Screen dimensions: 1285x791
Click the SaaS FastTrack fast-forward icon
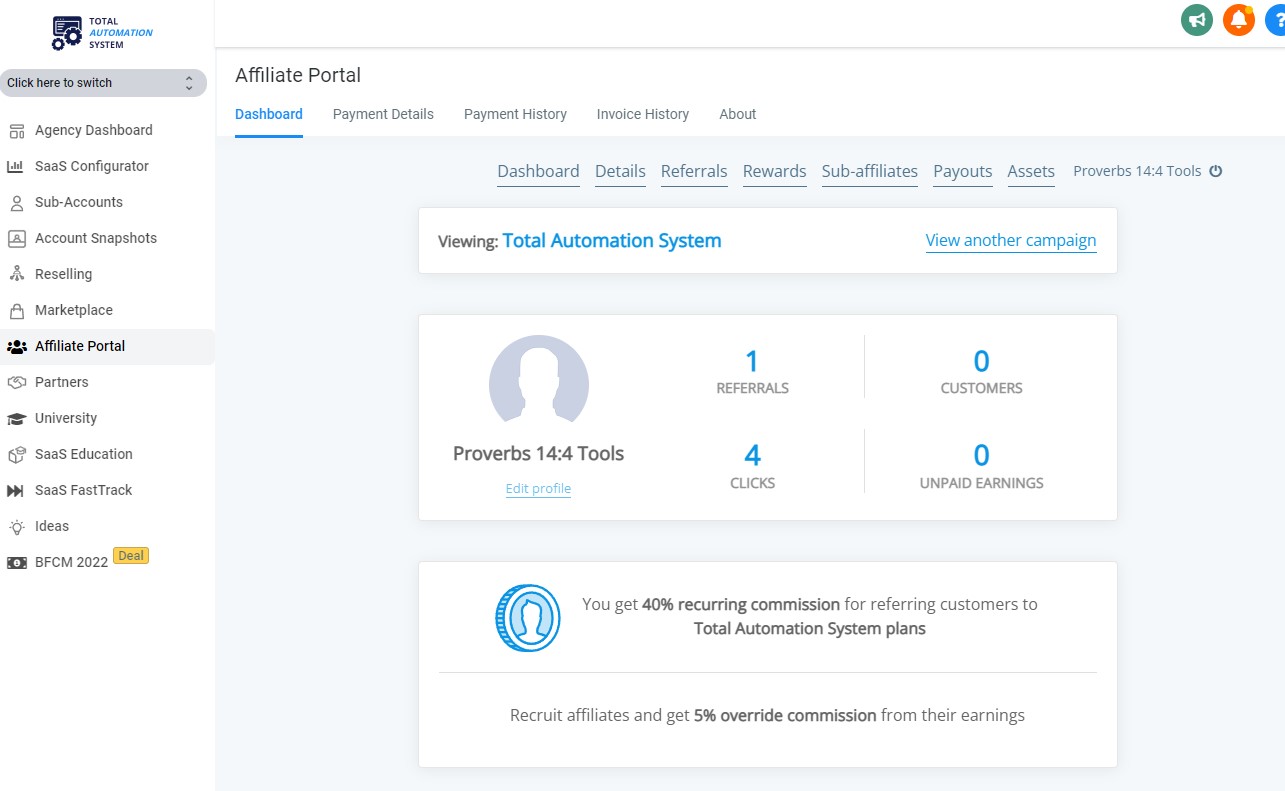(x=16, y=490)
